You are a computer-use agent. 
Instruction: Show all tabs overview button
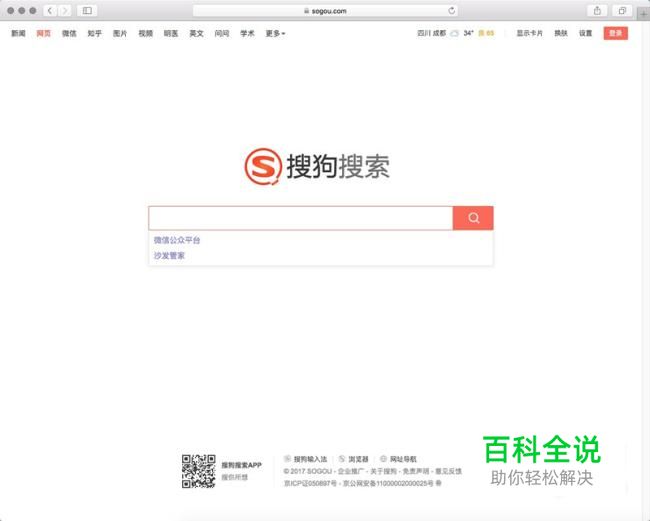[622, 11]
